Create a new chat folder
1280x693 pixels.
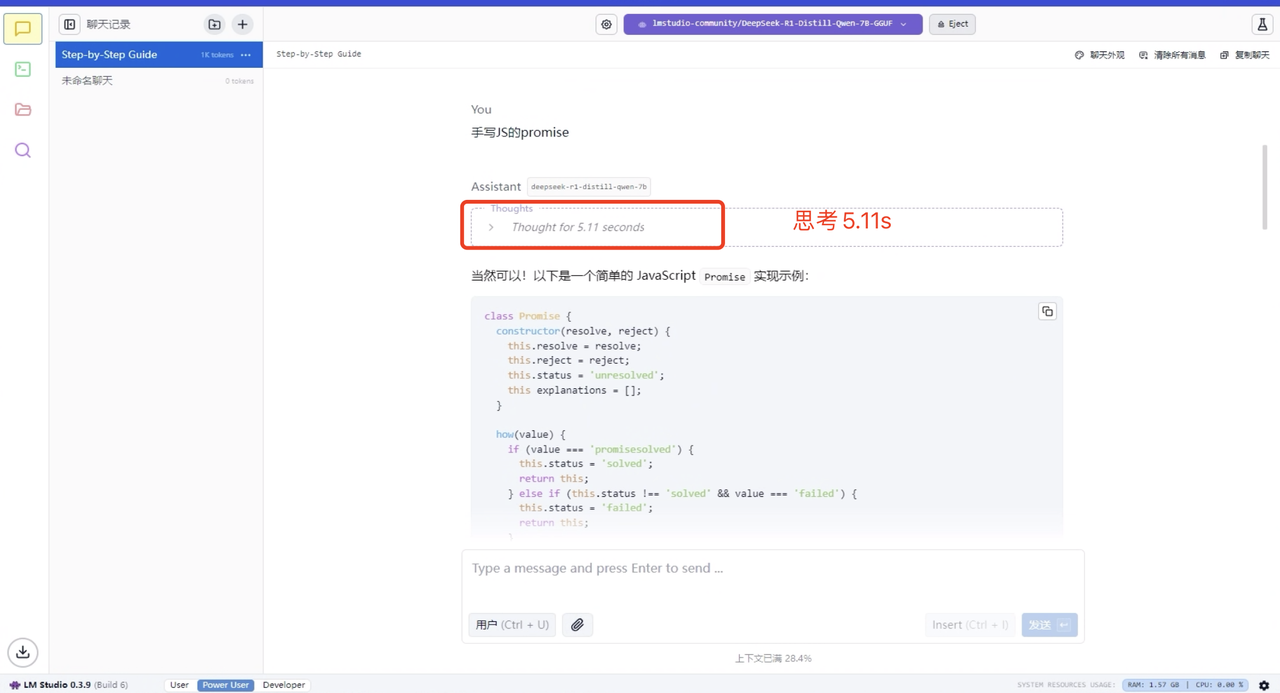214,24
